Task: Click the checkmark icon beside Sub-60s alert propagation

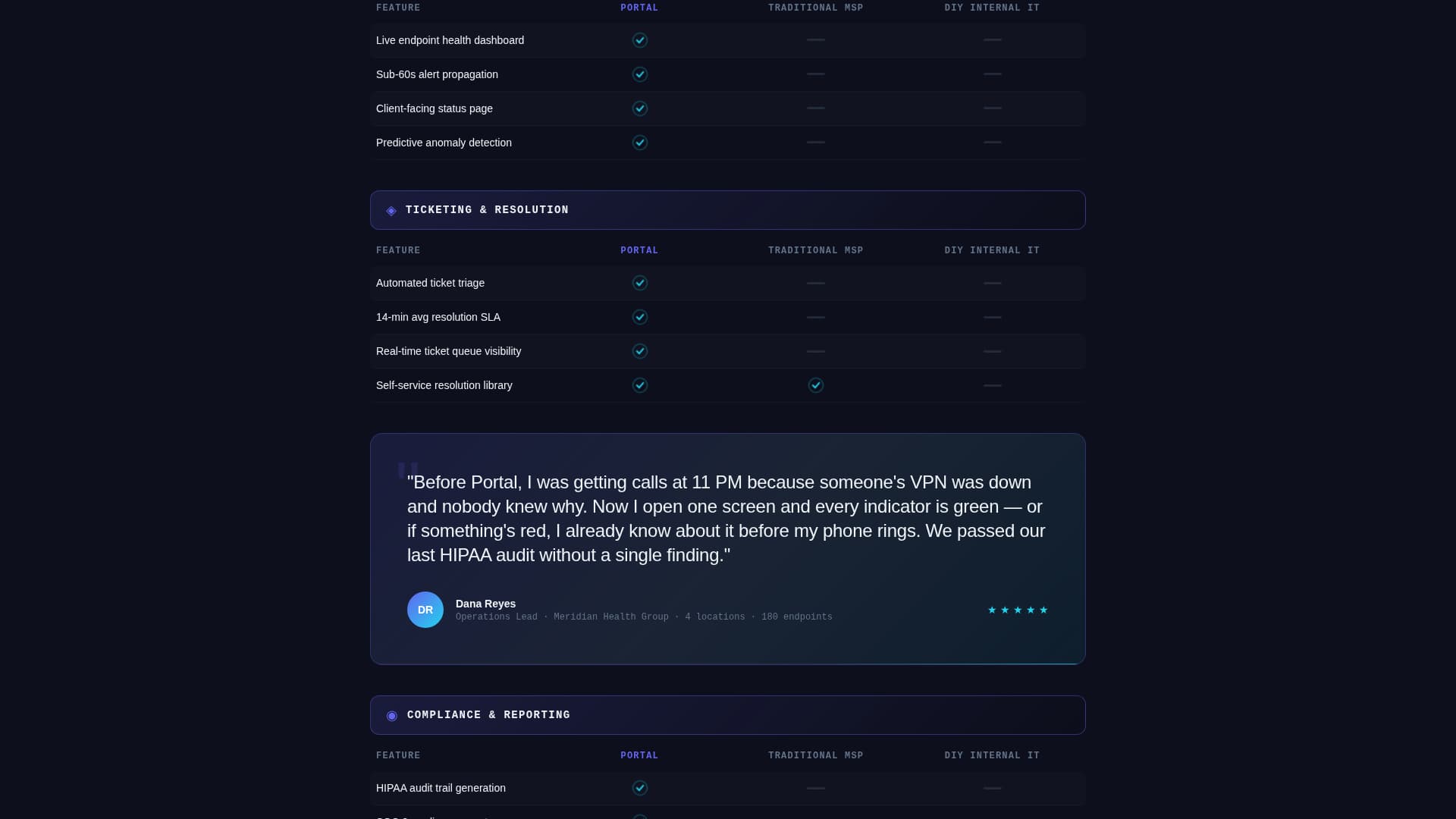Action: [639, 74]
